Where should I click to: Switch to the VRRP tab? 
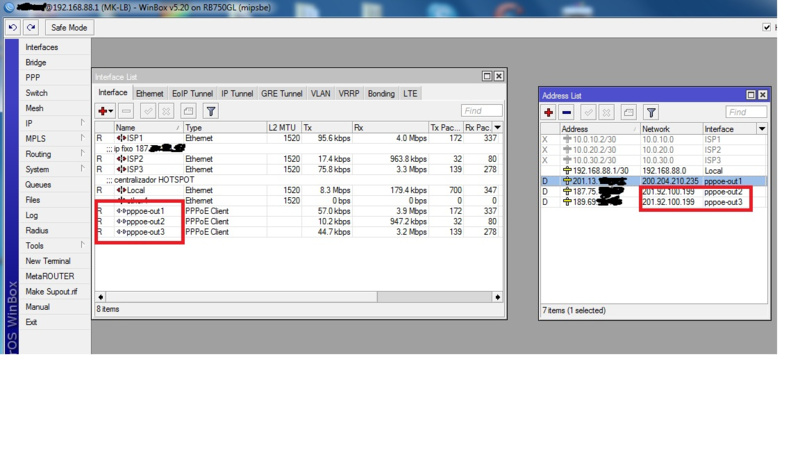click(349, 93)
